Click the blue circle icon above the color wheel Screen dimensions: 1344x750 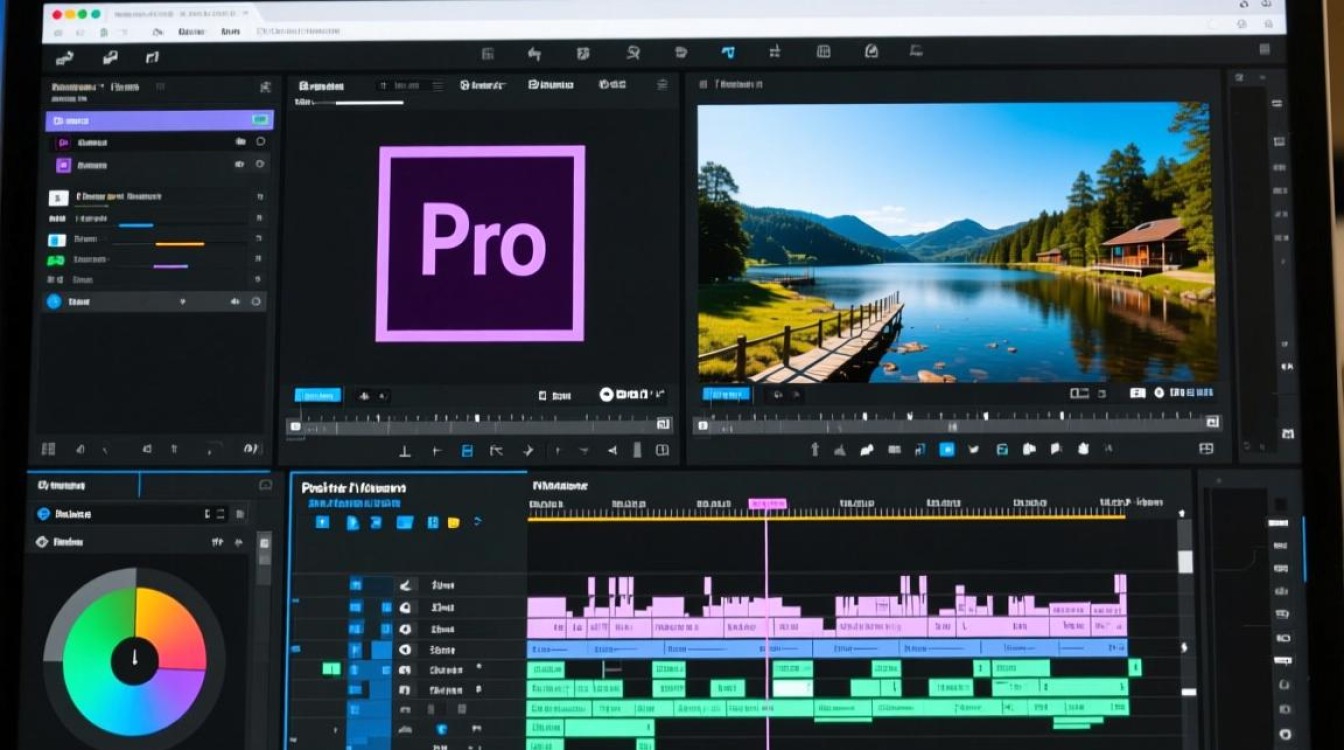tap(43, 514)
